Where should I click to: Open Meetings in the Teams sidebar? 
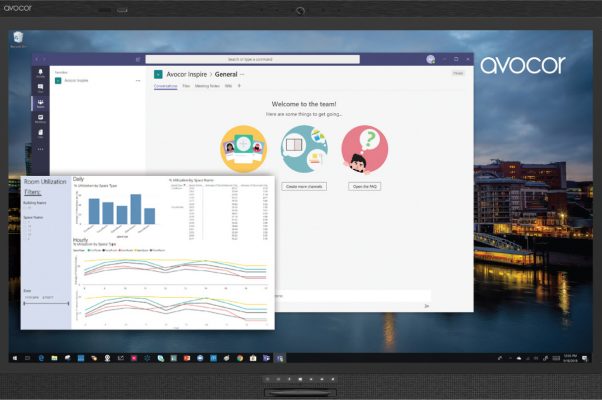tap(40, 119)
